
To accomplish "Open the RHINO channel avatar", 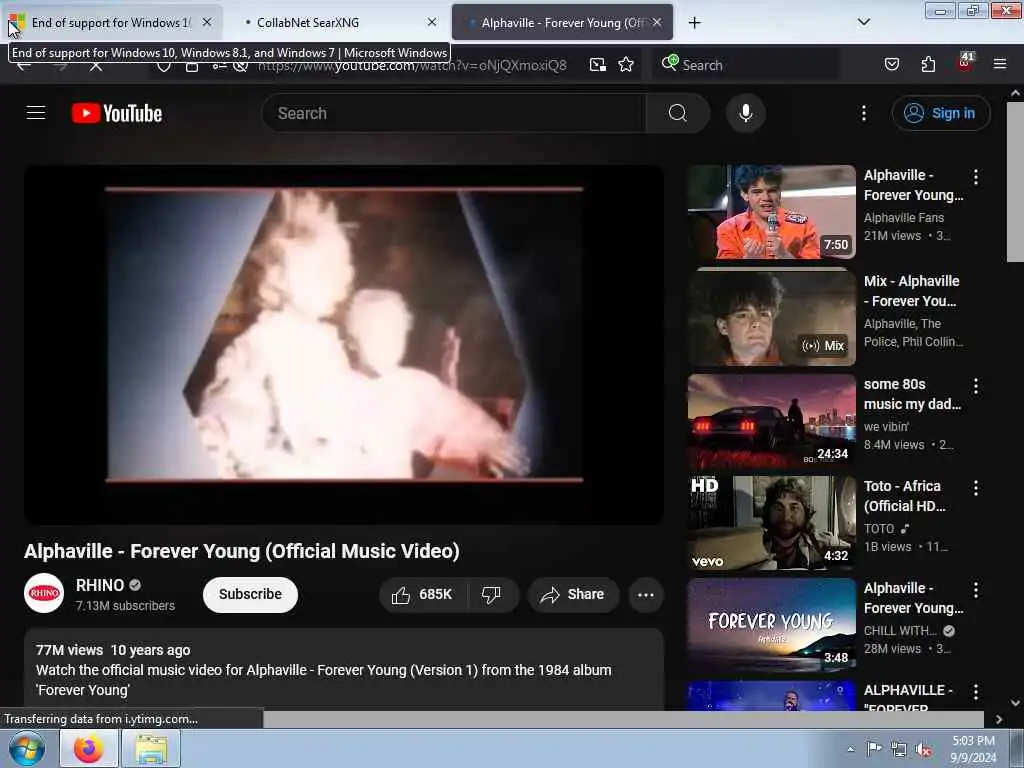I will 44,593.
